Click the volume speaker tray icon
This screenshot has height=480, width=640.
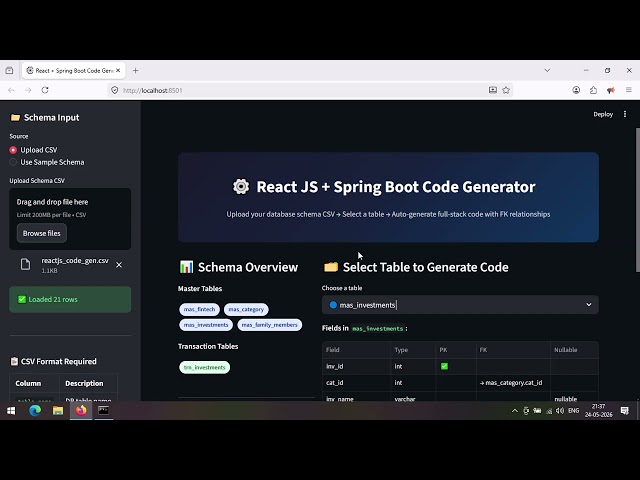(x=560, y=411)
